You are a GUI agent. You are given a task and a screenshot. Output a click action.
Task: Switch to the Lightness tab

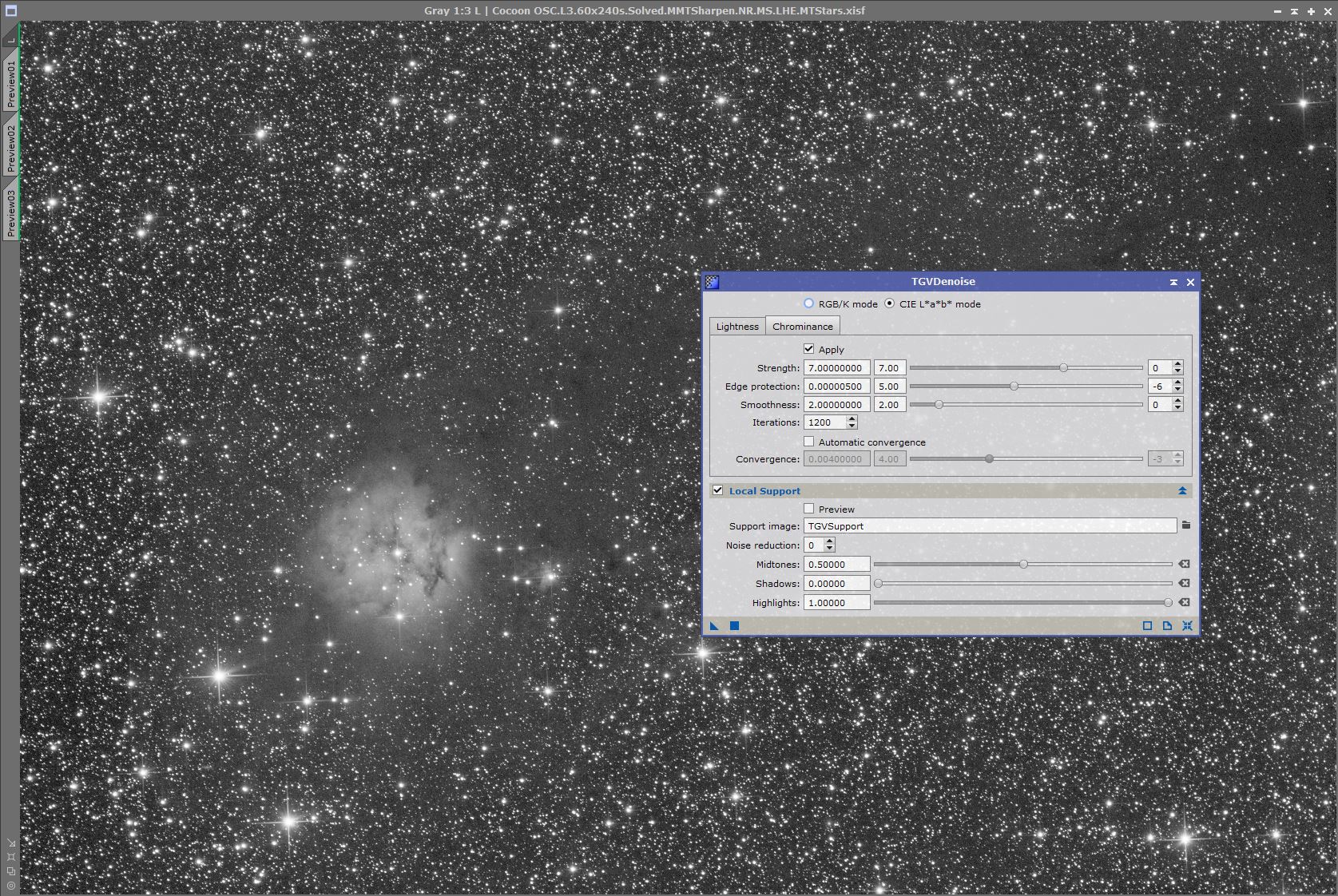736,326
